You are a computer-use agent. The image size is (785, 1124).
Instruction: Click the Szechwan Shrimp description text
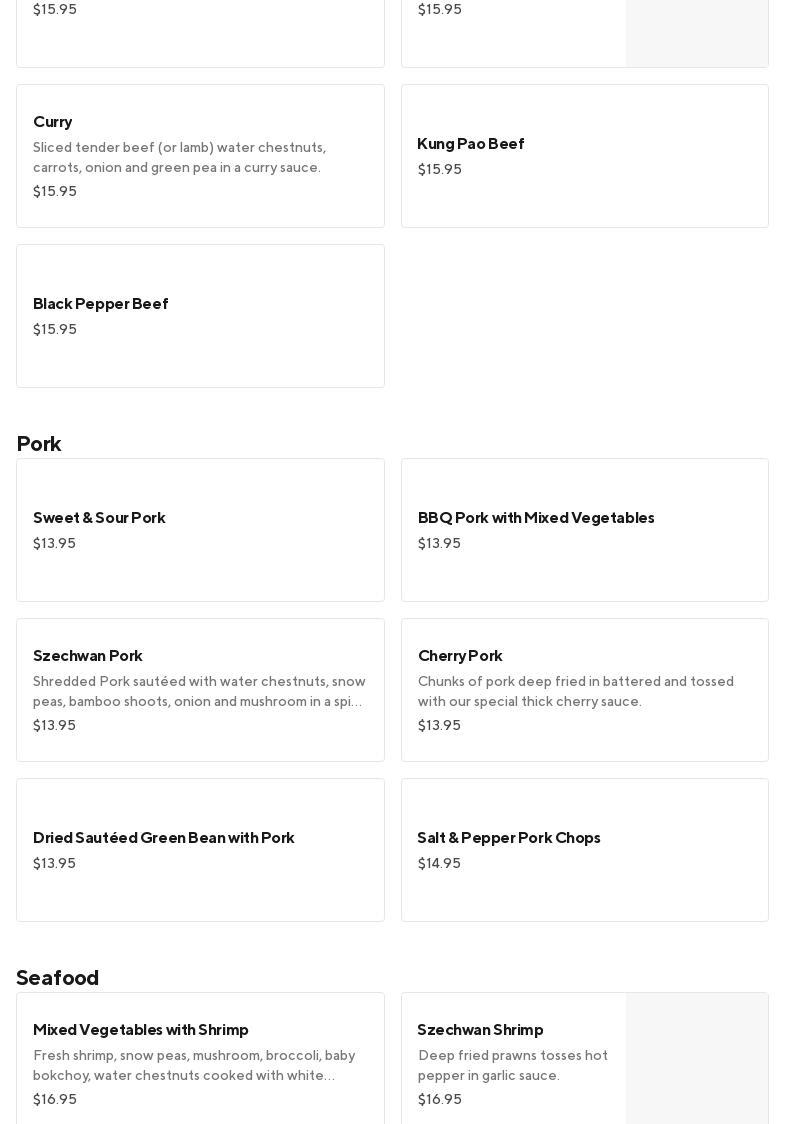[x=513, y=1066]
